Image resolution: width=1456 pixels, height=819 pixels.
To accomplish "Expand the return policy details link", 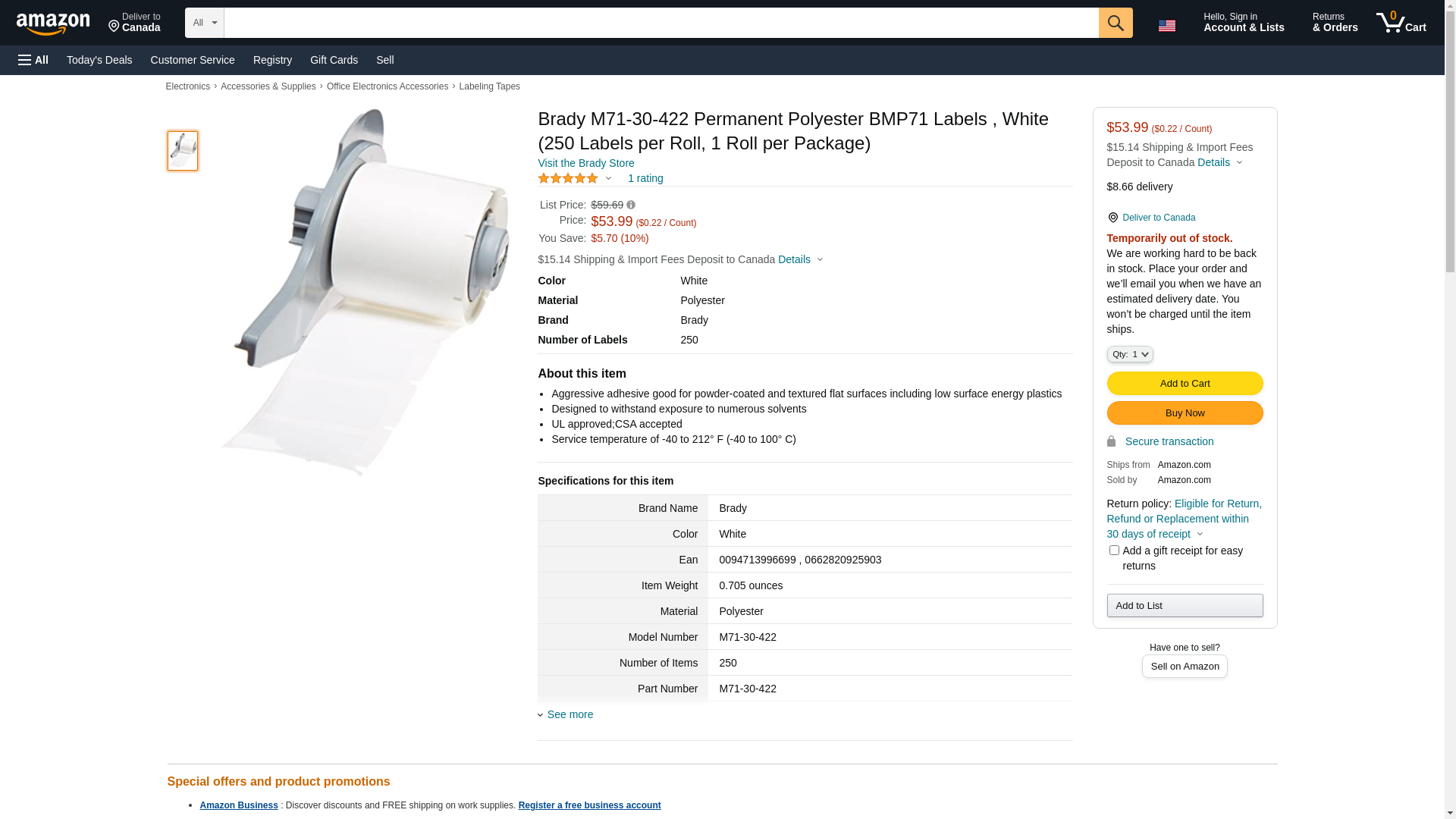I will tap(1183, 519).
